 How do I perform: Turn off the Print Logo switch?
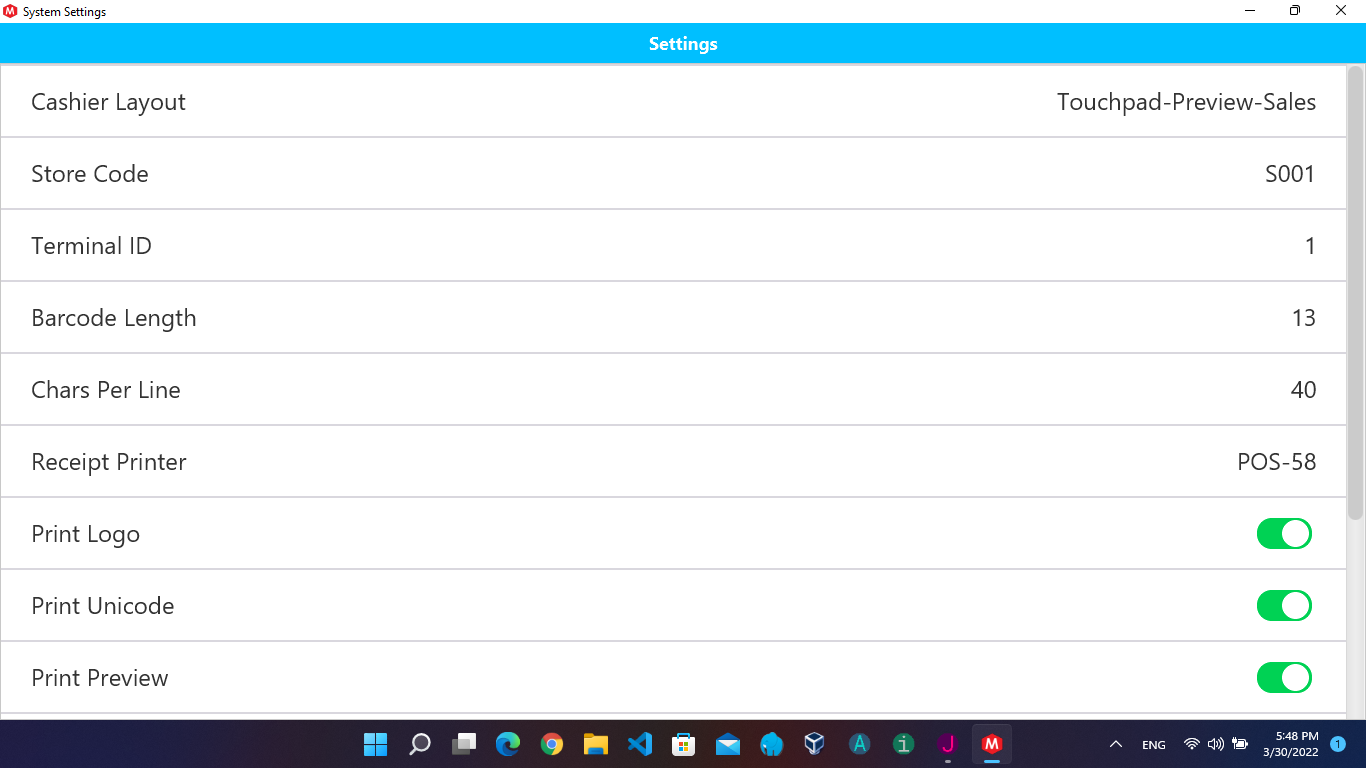coord(1284,534)
